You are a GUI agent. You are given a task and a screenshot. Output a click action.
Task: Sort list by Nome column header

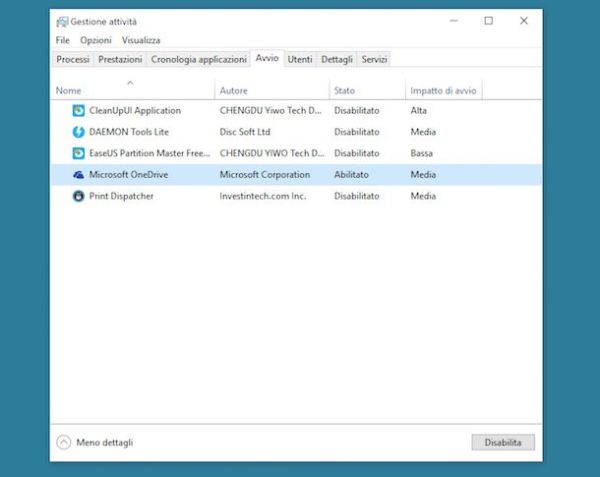click(x=68, y=91)
